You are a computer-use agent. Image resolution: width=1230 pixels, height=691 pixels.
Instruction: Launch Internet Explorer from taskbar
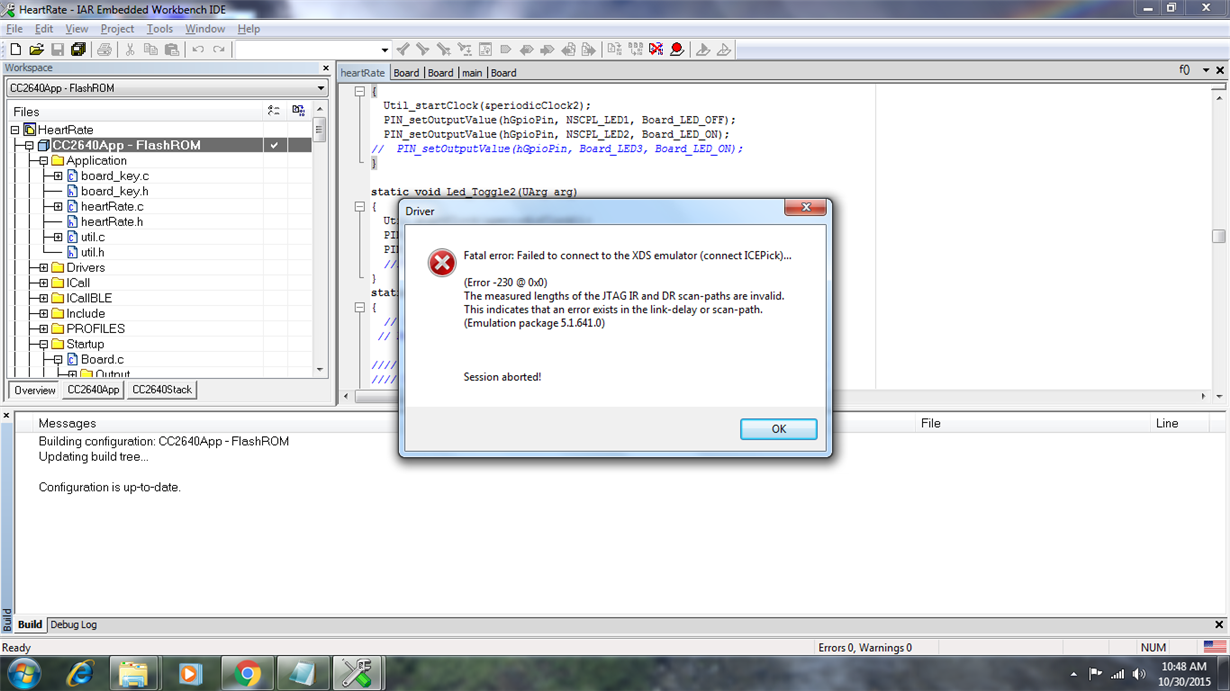click(x=80, y=674)
